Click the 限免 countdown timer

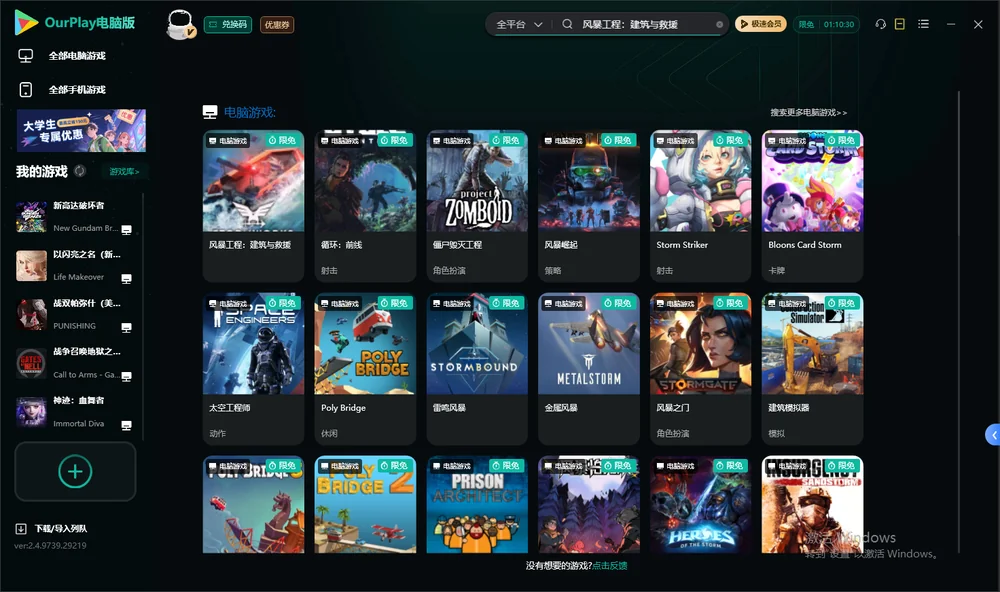[x=827, y=24]
